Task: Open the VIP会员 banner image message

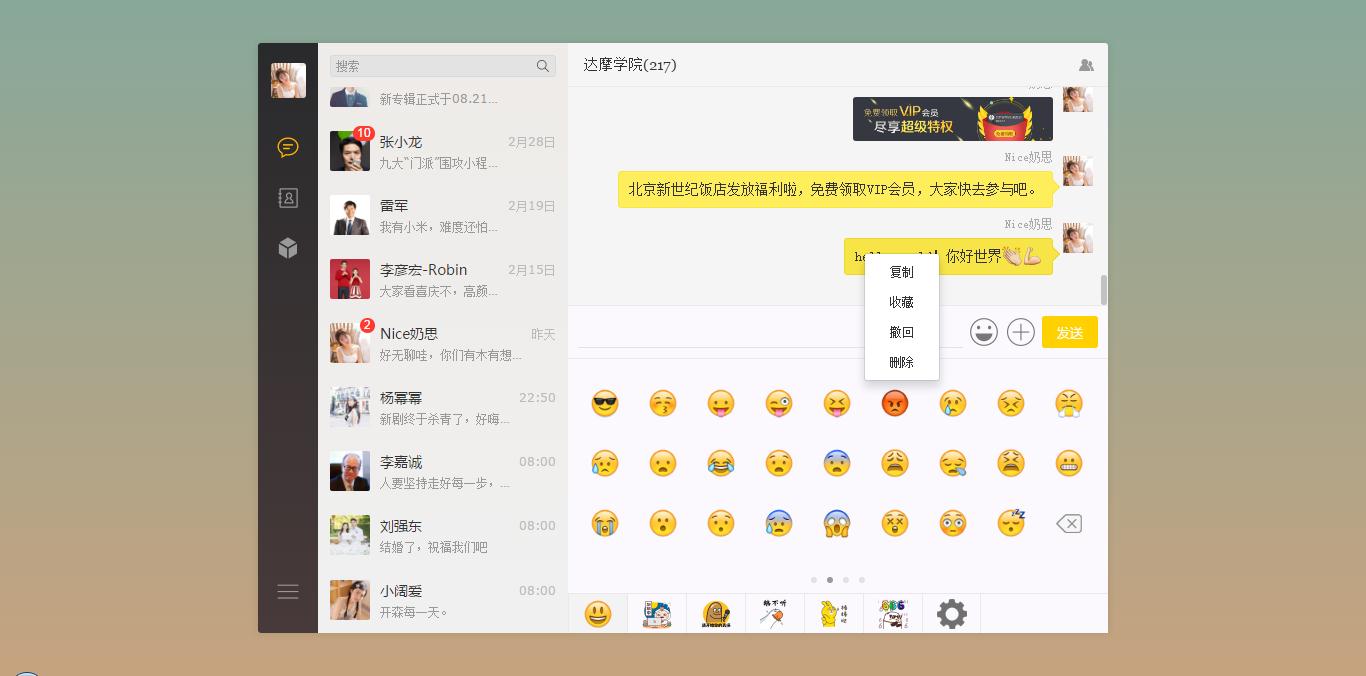Action: [953, 119]
